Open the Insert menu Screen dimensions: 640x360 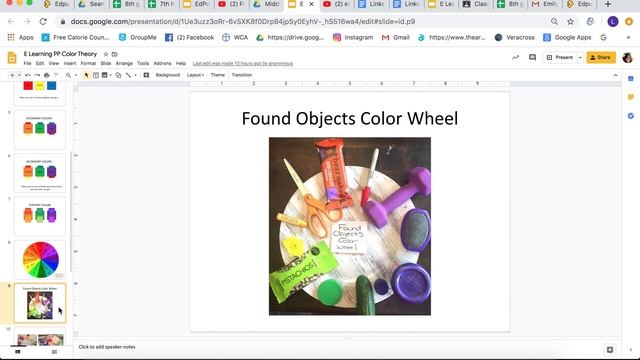[70, 64]
